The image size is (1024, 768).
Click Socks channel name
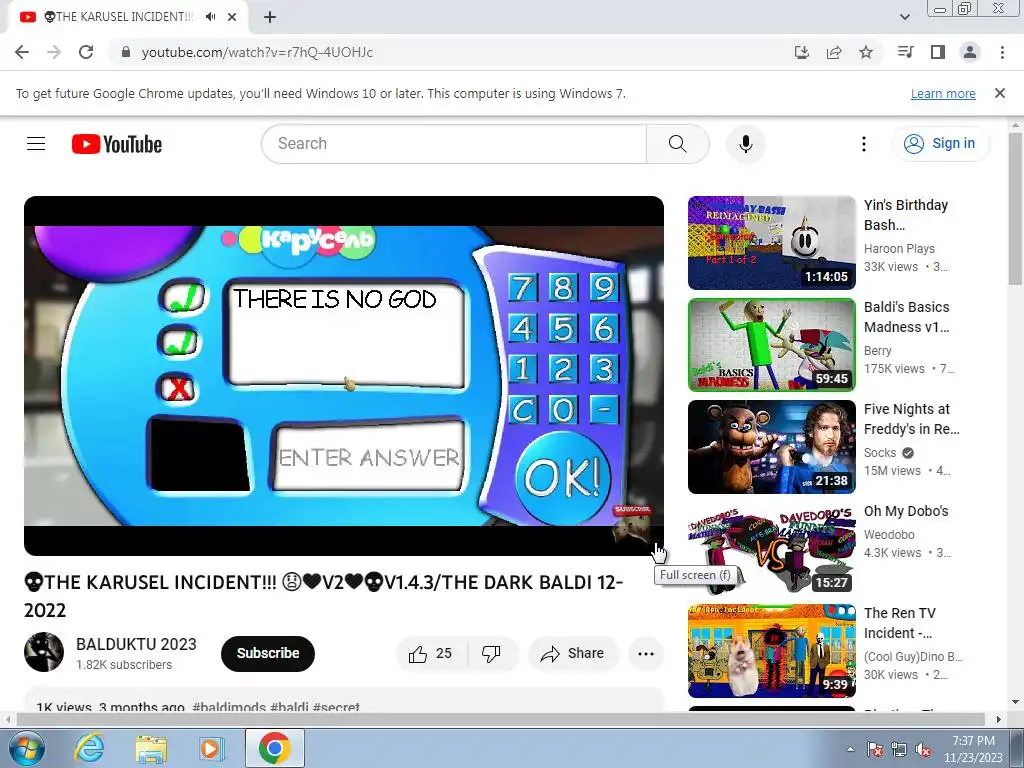[880, 453]
